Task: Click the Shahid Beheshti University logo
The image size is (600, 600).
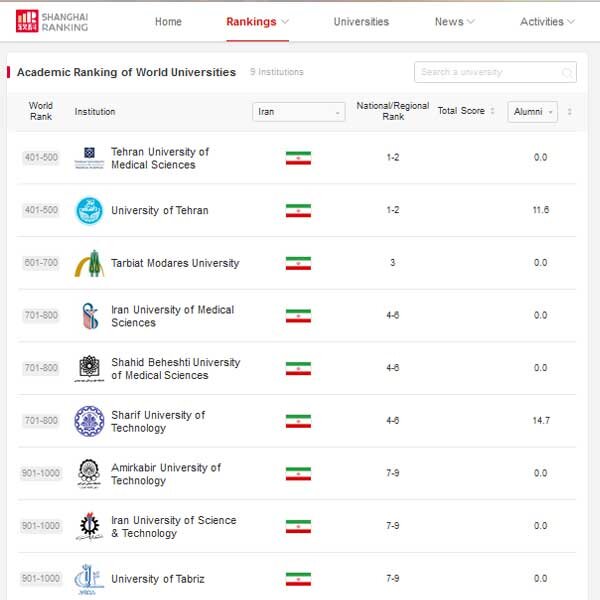Action: (89, 368)
